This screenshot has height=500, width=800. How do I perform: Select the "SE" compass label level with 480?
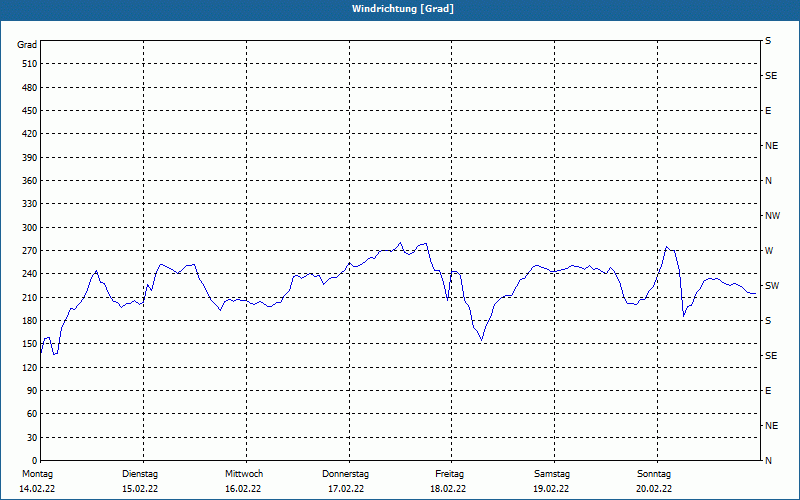coord(771,76)
